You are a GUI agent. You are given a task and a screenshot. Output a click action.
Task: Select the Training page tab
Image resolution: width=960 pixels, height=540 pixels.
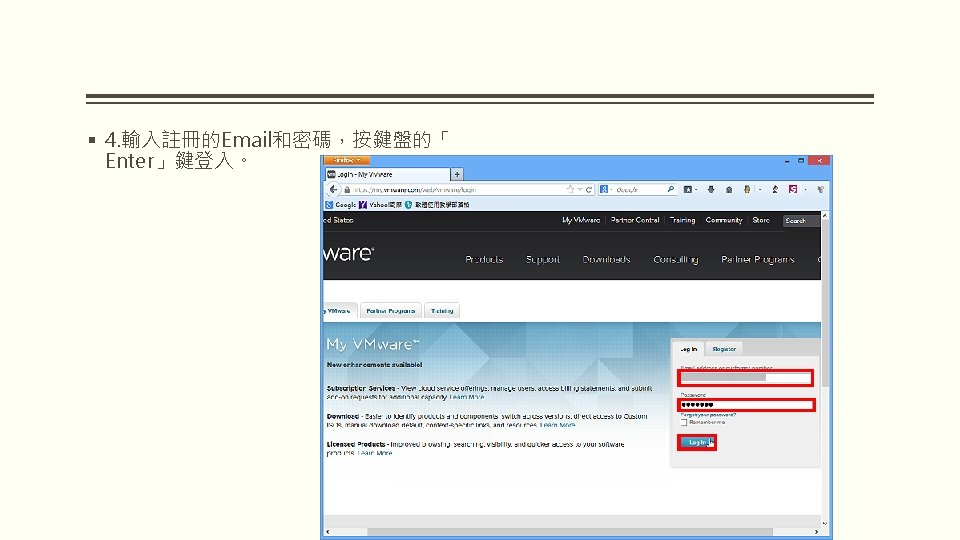tap(442, 311)
